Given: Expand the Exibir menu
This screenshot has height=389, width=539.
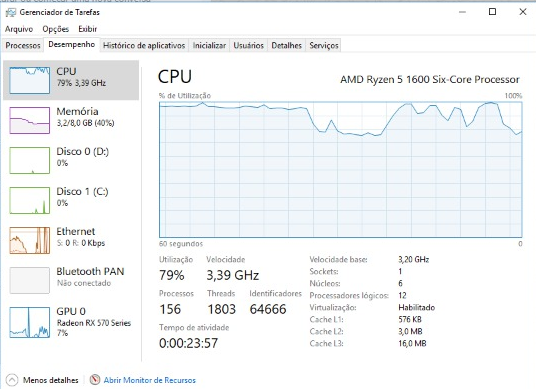Looking at the screenshot, I should (x=88, y=29).
